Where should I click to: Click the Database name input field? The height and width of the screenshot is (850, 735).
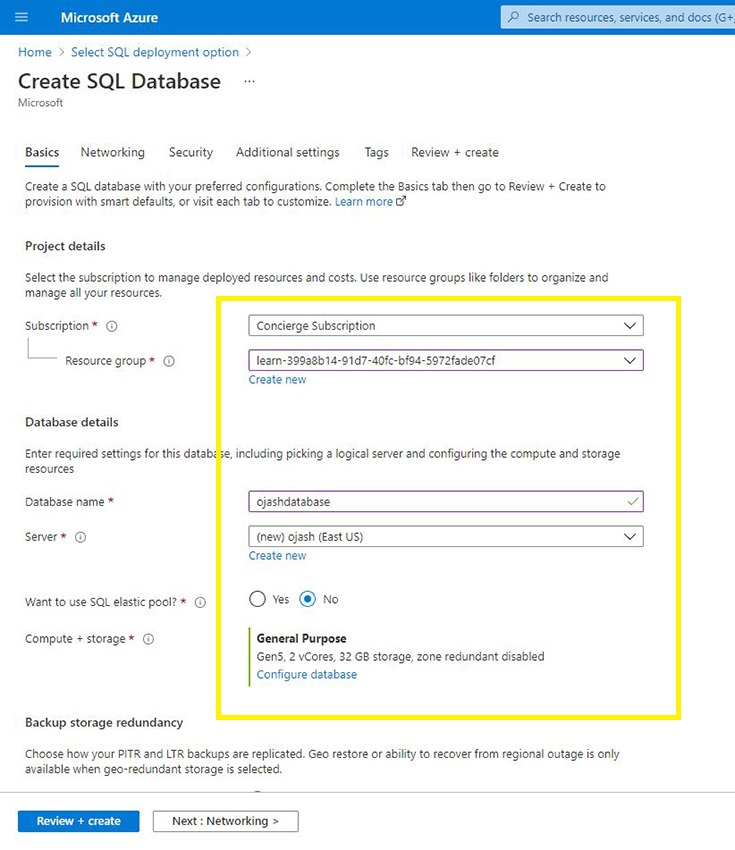coord(446,502)
